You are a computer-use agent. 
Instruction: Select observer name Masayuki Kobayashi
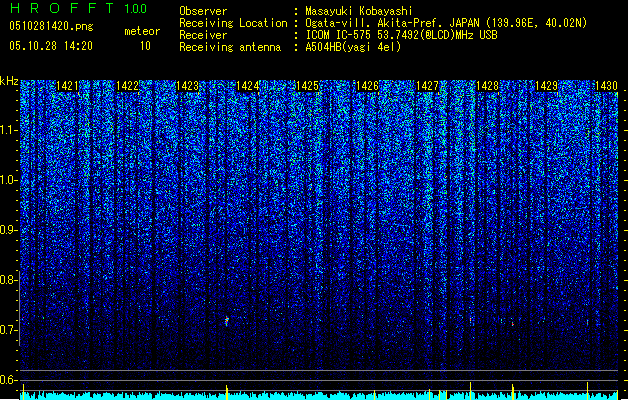(359, 11)
